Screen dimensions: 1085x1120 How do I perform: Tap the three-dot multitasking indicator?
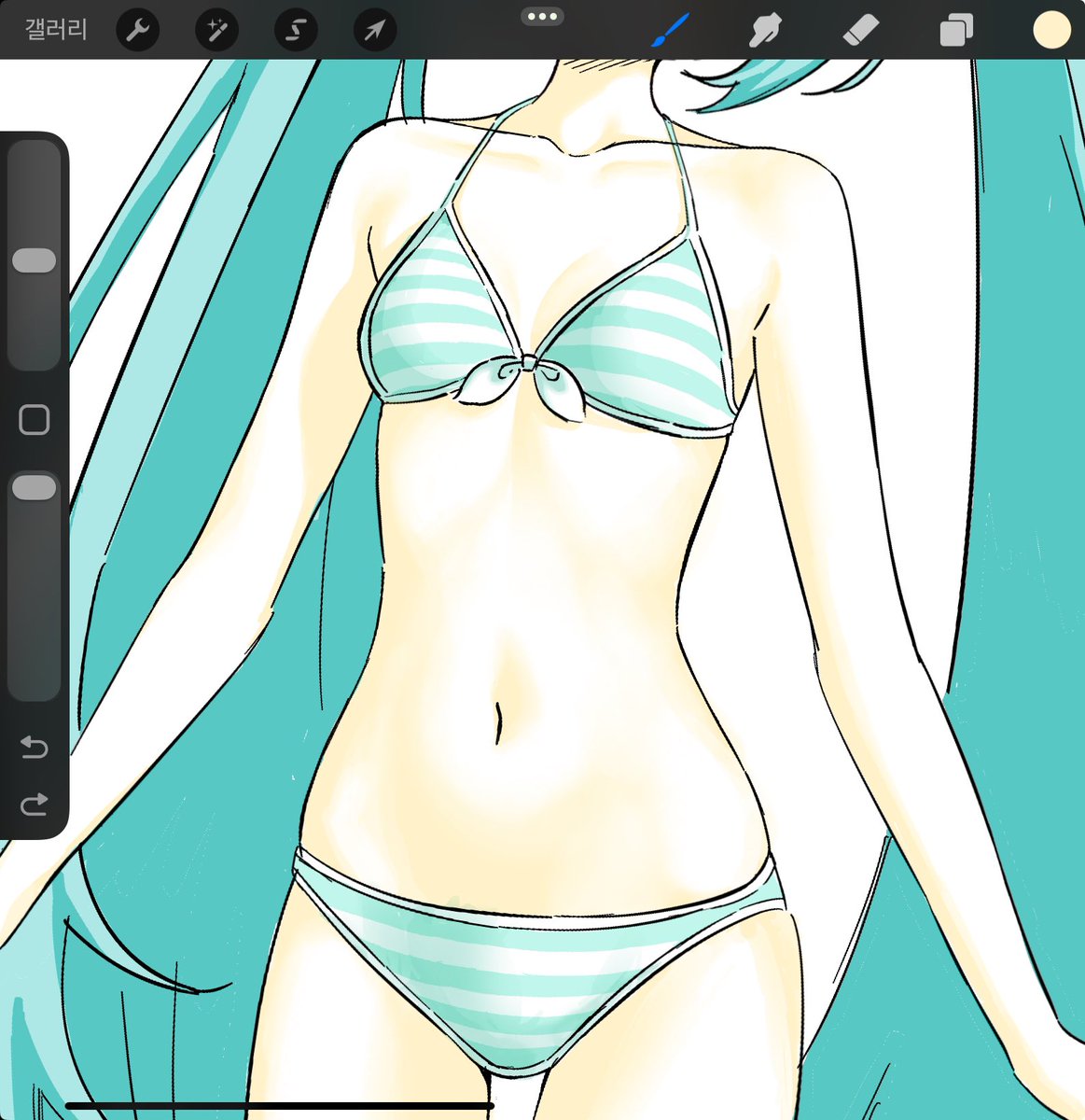[x=542, y=16]
